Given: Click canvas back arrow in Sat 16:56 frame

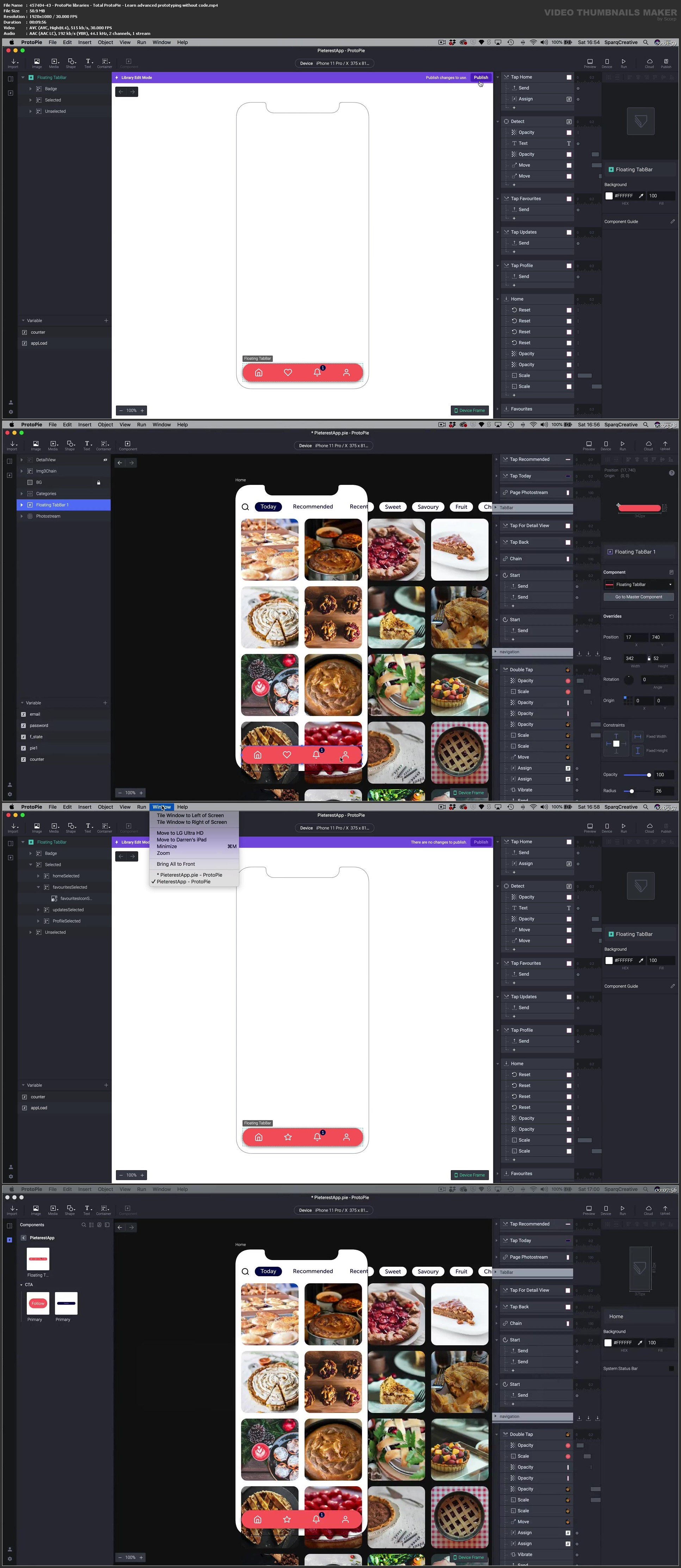Looking at the screenshot, I should (119, 463).
